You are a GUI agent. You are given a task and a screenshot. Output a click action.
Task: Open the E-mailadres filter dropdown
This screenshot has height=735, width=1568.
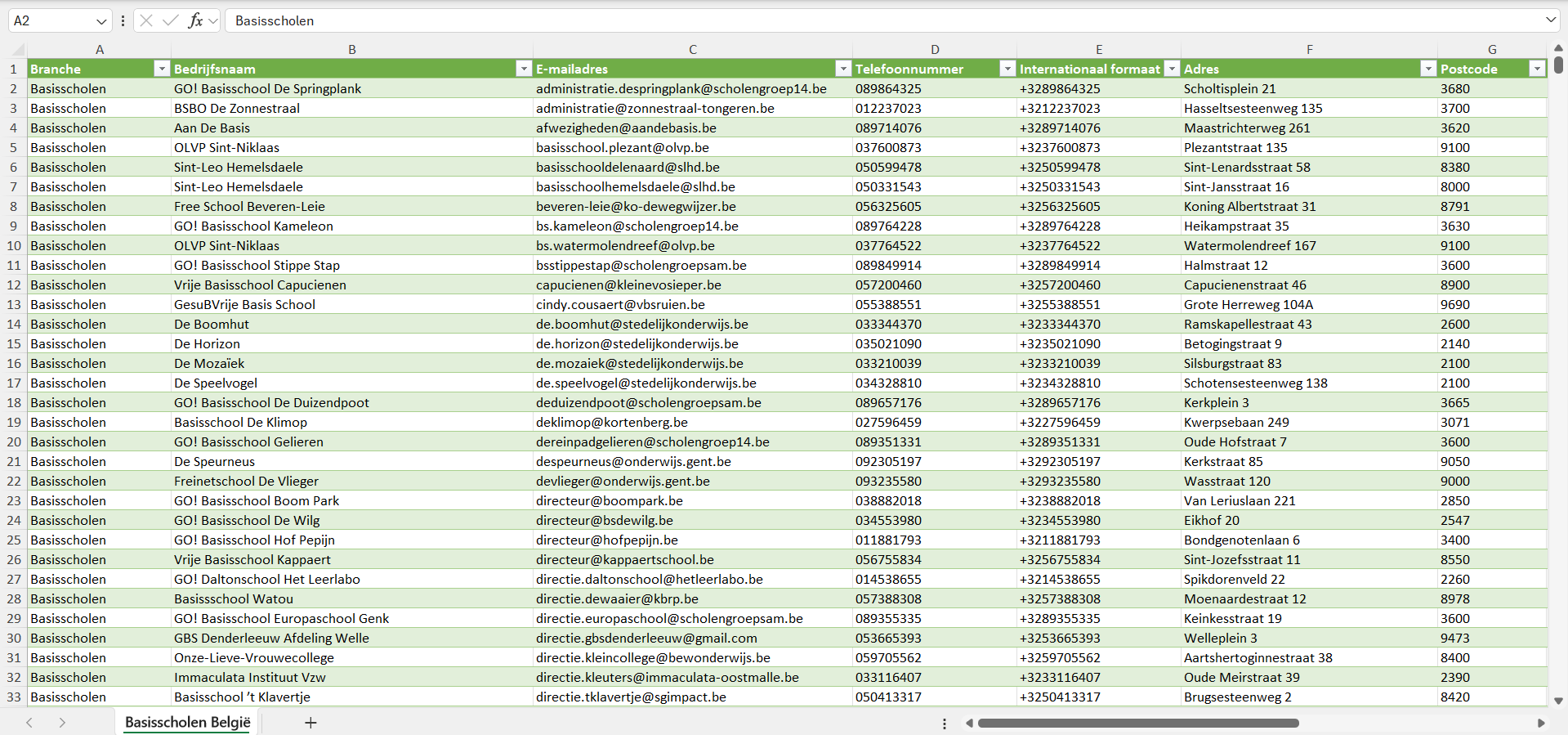tap(842, 69)
